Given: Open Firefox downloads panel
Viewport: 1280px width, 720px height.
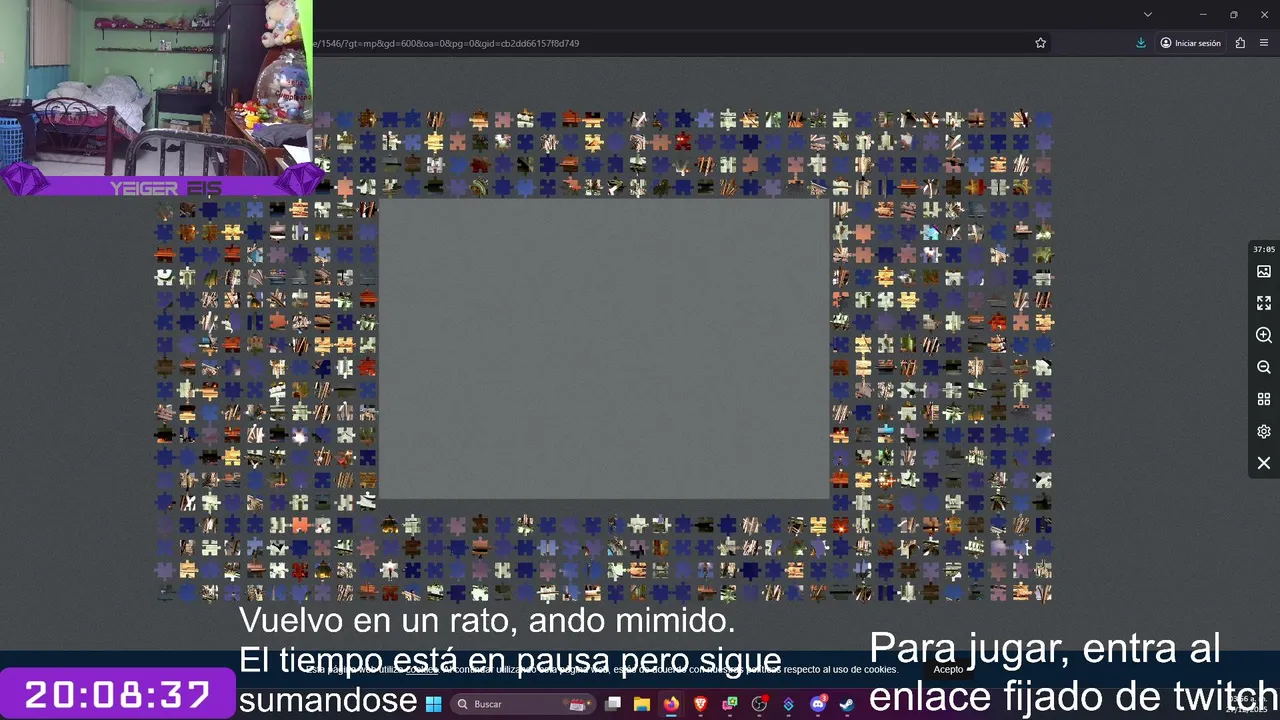Looking at the screenshot, I should click(x=1141, y=43).
